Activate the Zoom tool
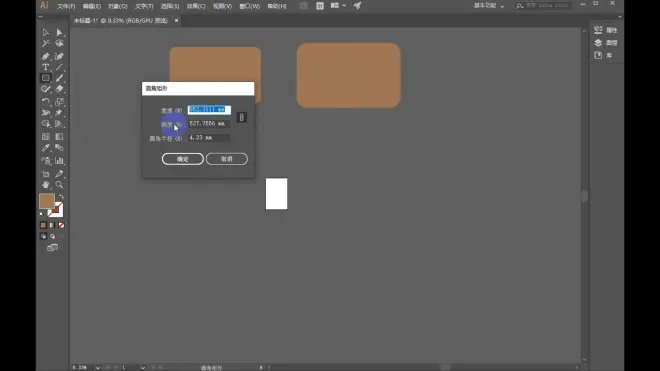This screenshot has height=371, width=660. coord(59,184)
